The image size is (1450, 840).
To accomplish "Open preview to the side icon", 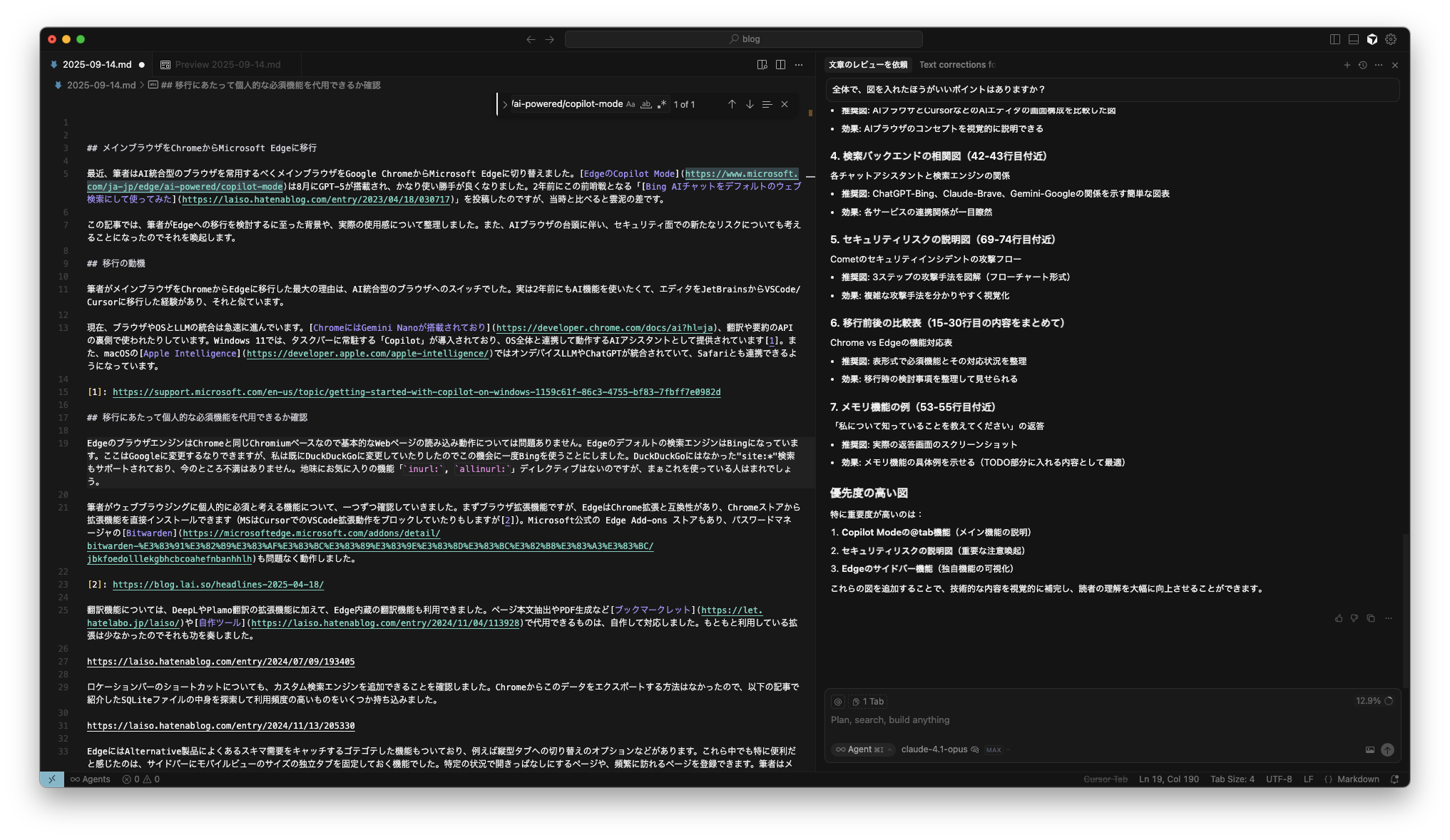I will pos(762,65).
